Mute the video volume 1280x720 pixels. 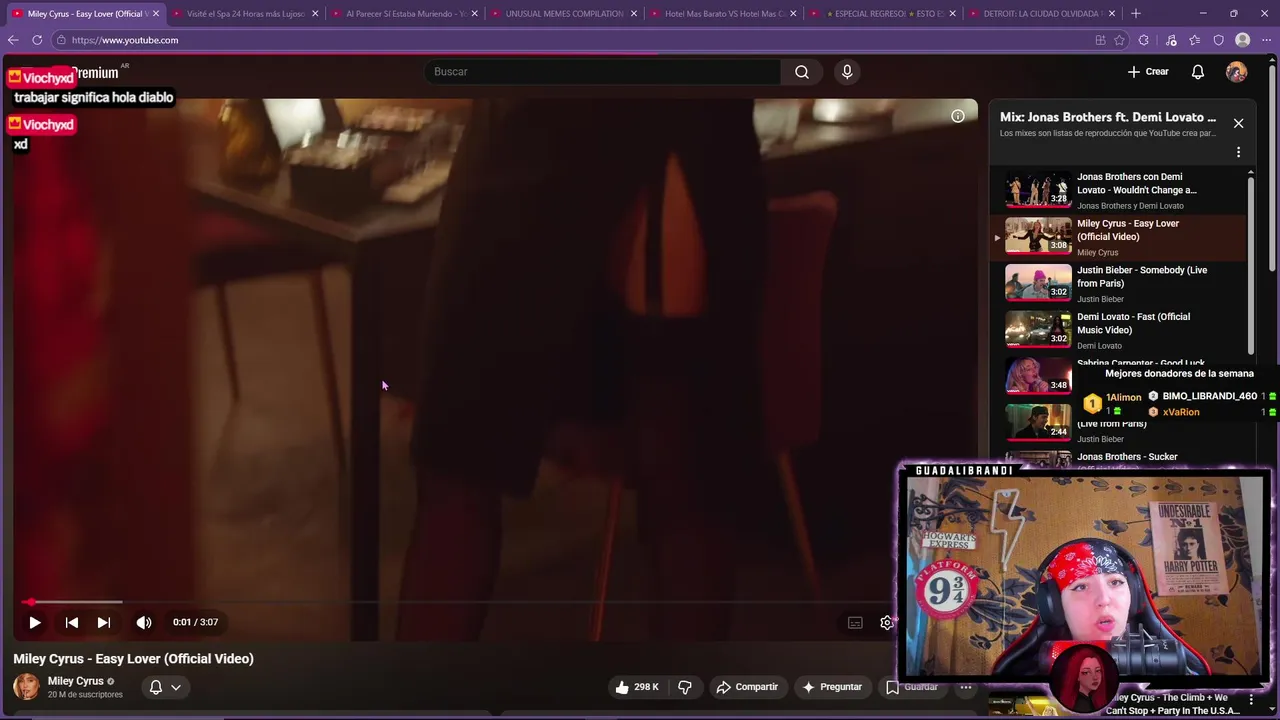(x=144, y=622)
